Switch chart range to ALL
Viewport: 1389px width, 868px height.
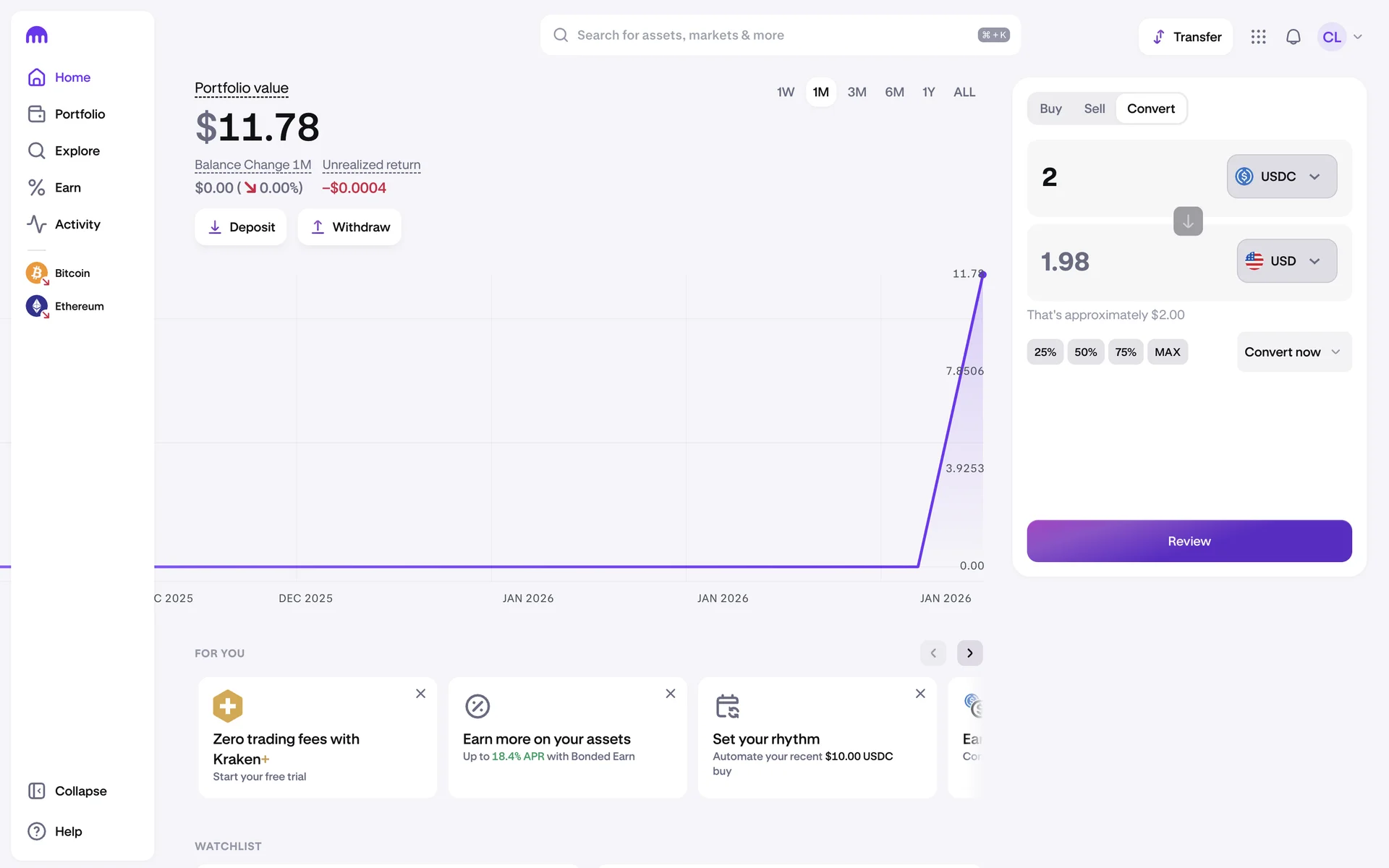point(964,92)
